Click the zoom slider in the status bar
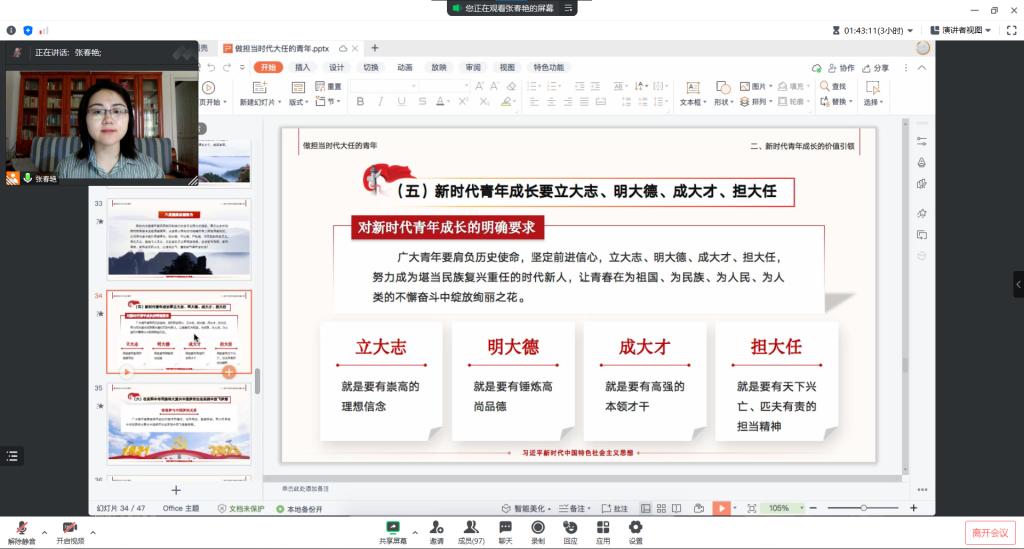This screenshot has height=549, width=1024. pos(863,508)
